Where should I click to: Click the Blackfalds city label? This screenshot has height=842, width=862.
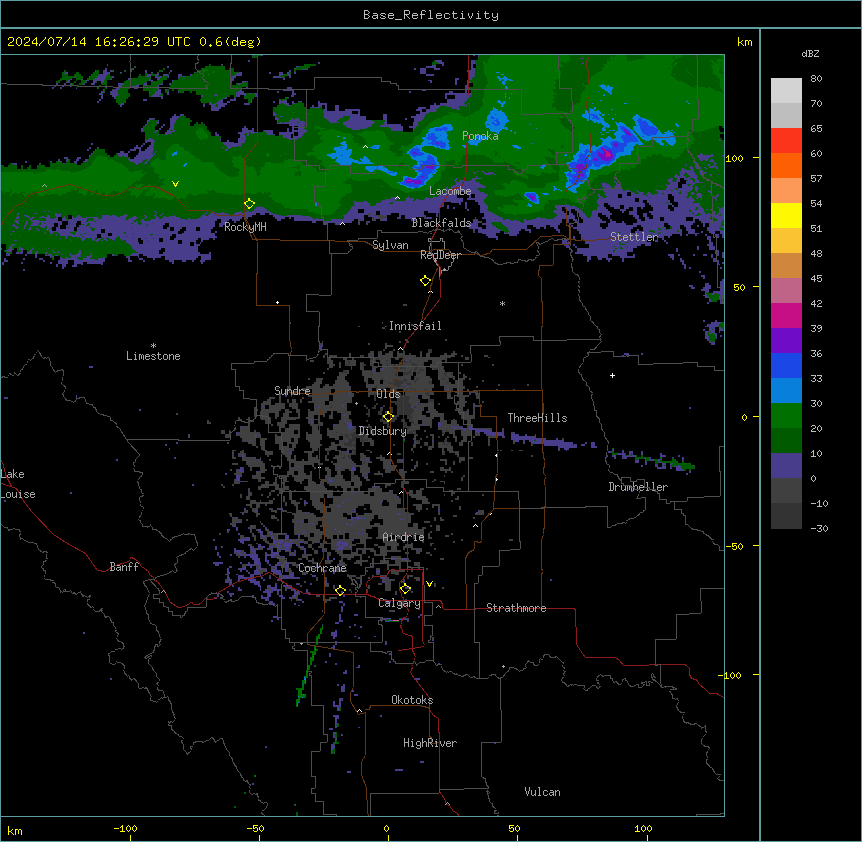point(441,223)
